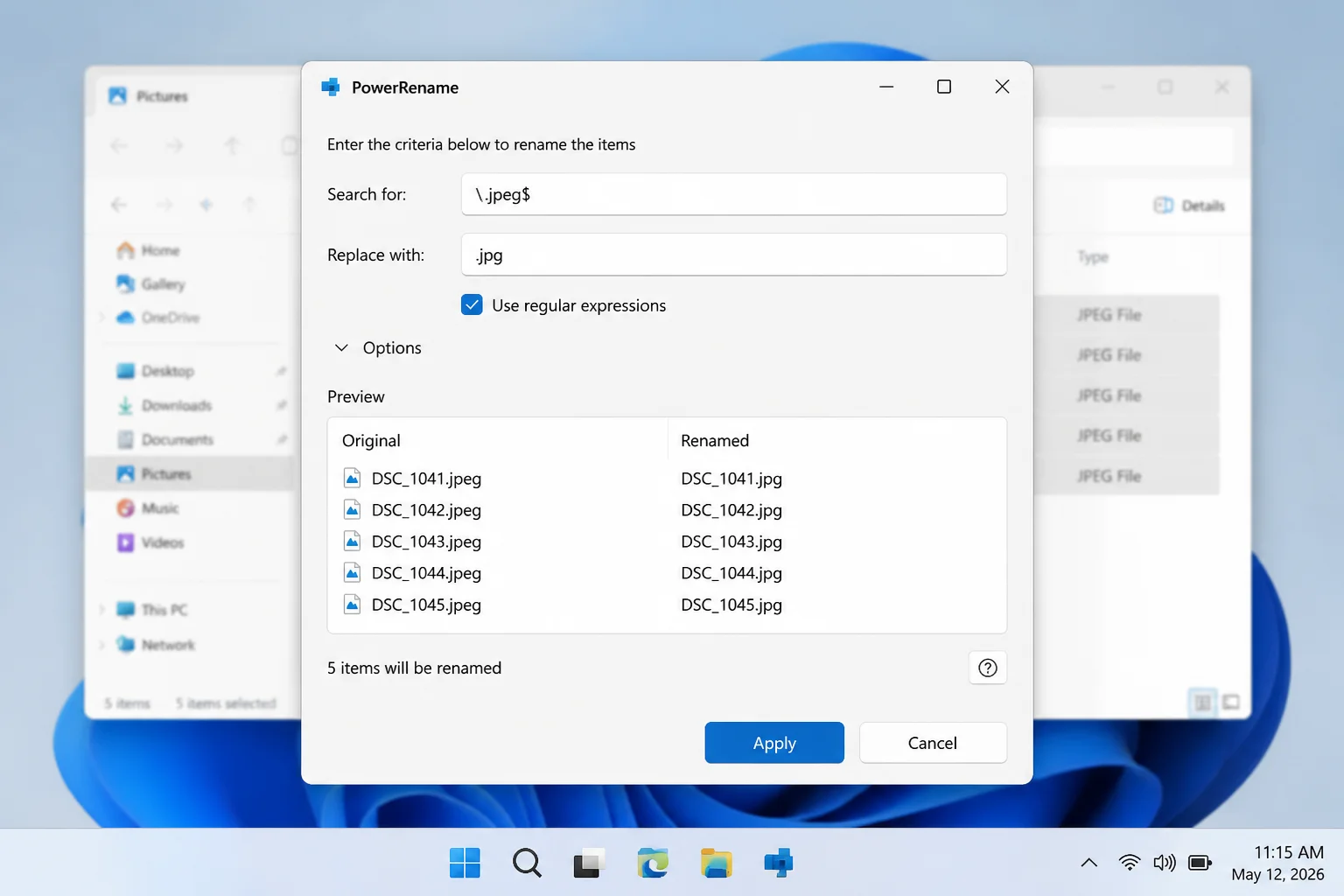Open Wi-Fi network settings in tray

tap(1130, 863)
